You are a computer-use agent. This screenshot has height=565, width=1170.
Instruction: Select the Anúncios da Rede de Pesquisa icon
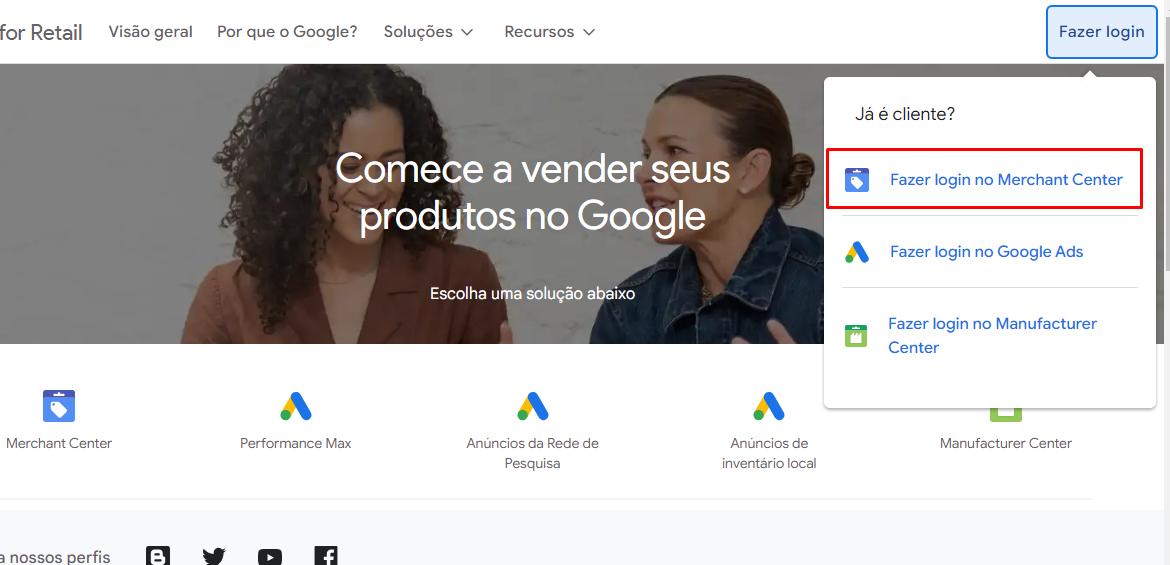click(x=533, y=406)
